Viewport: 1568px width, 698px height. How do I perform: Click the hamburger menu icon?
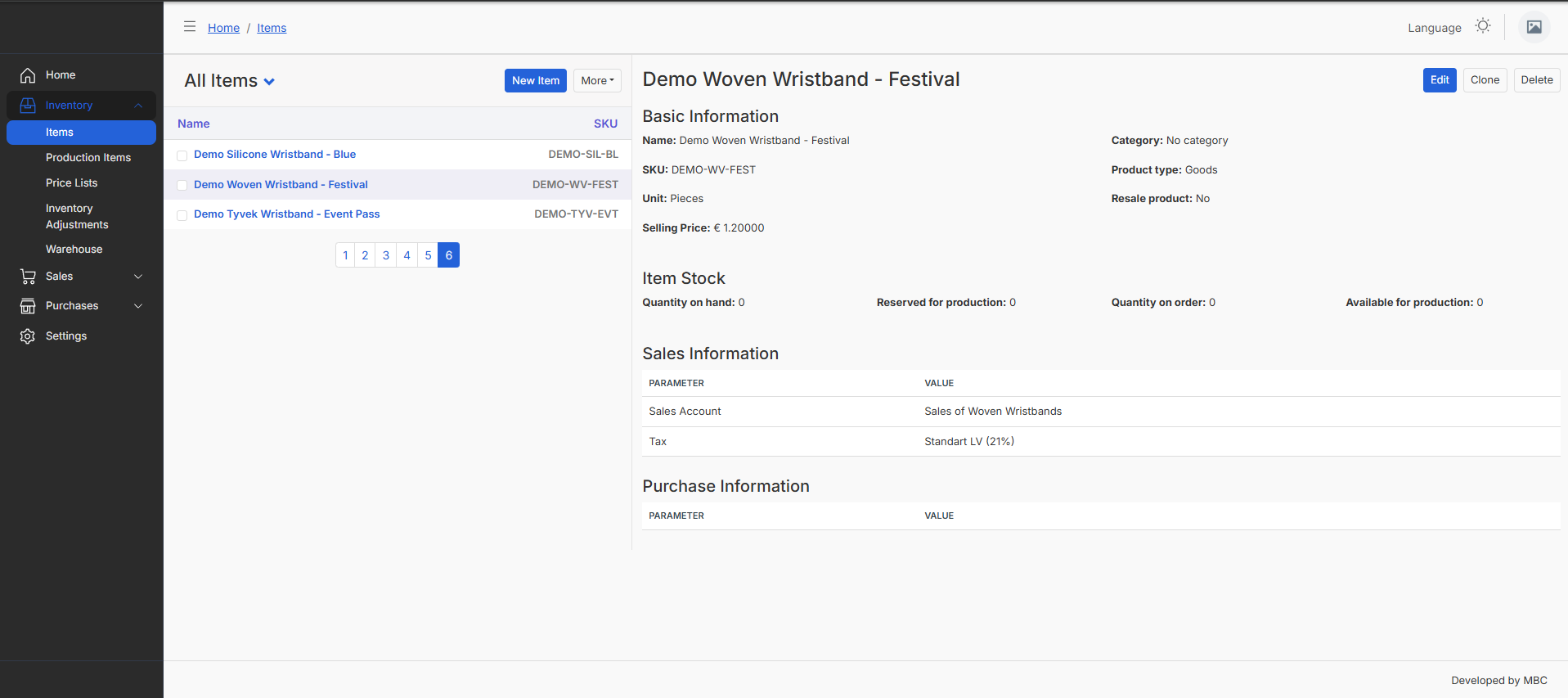pos(190,26)
